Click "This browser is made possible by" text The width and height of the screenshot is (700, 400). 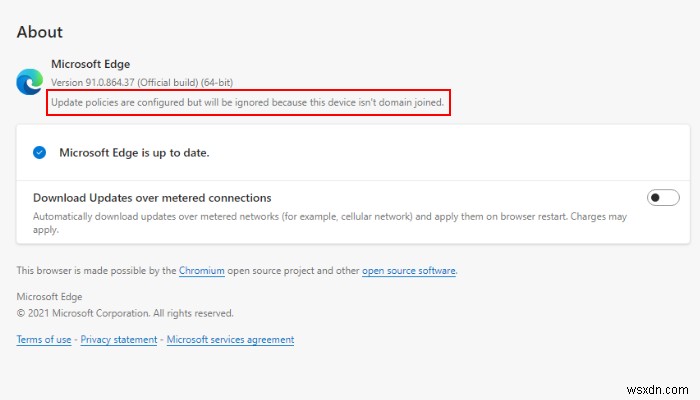[x=96, y=270]
